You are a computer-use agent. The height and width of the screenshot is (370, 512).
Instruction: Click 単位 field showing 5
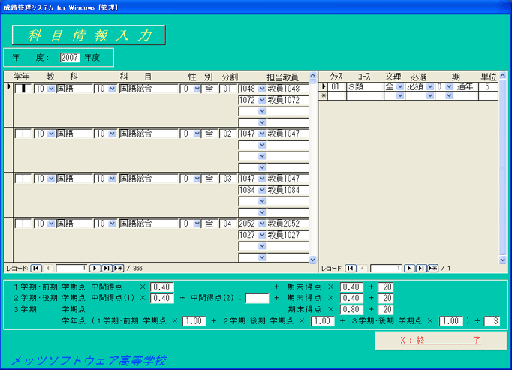pos(488,87)
